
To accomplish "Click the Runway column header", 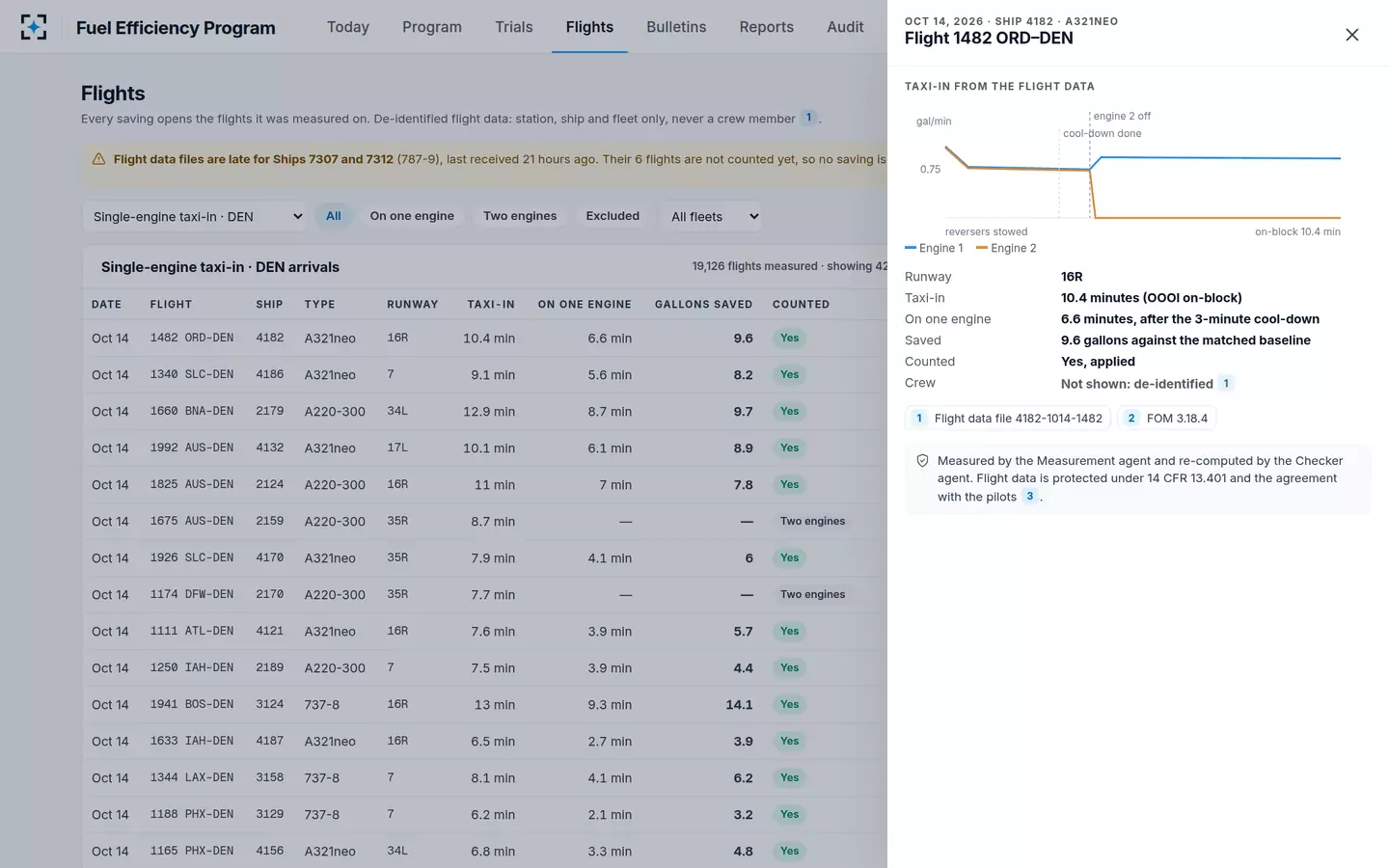I will (413, 305).
